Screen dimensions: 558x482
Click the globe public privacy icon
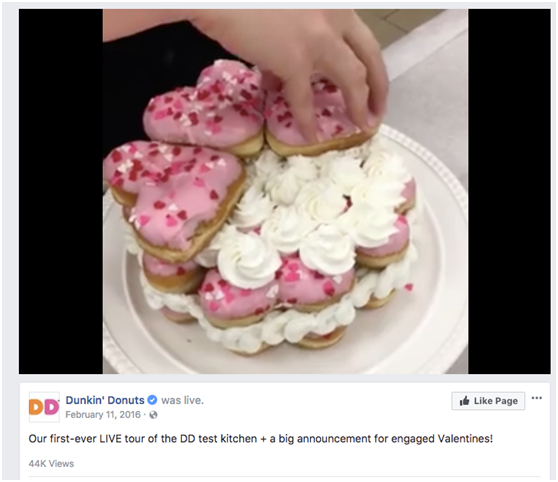click(153, 415)
